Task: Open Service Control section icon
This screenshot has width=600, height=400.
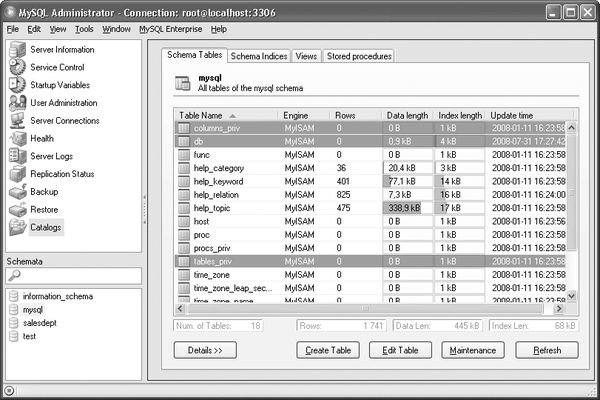Action: coord(17,67)
